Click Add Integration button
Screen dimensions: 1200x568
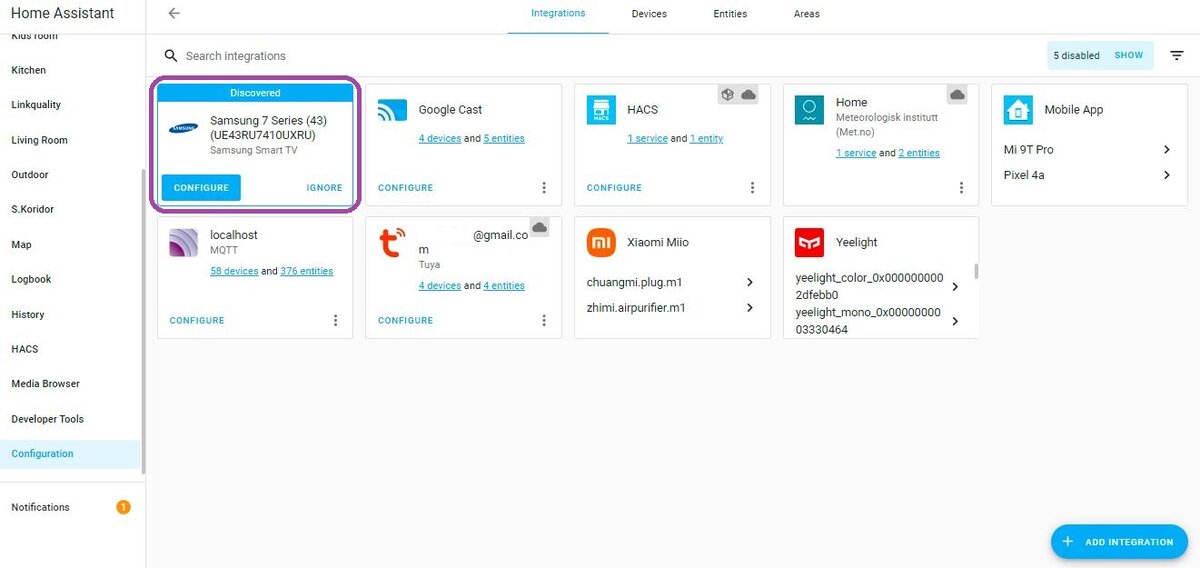click(x=1119, y=542)
